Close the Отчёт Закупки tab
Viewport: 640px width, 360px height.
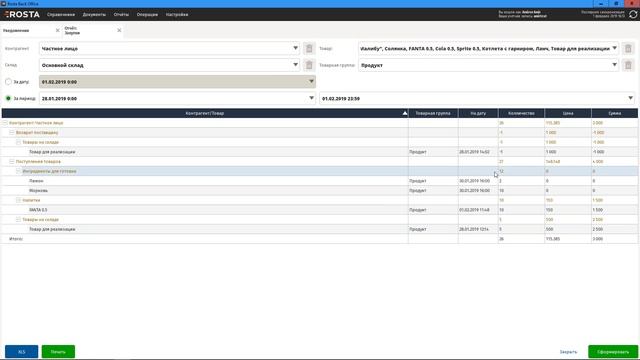point(119,30)
